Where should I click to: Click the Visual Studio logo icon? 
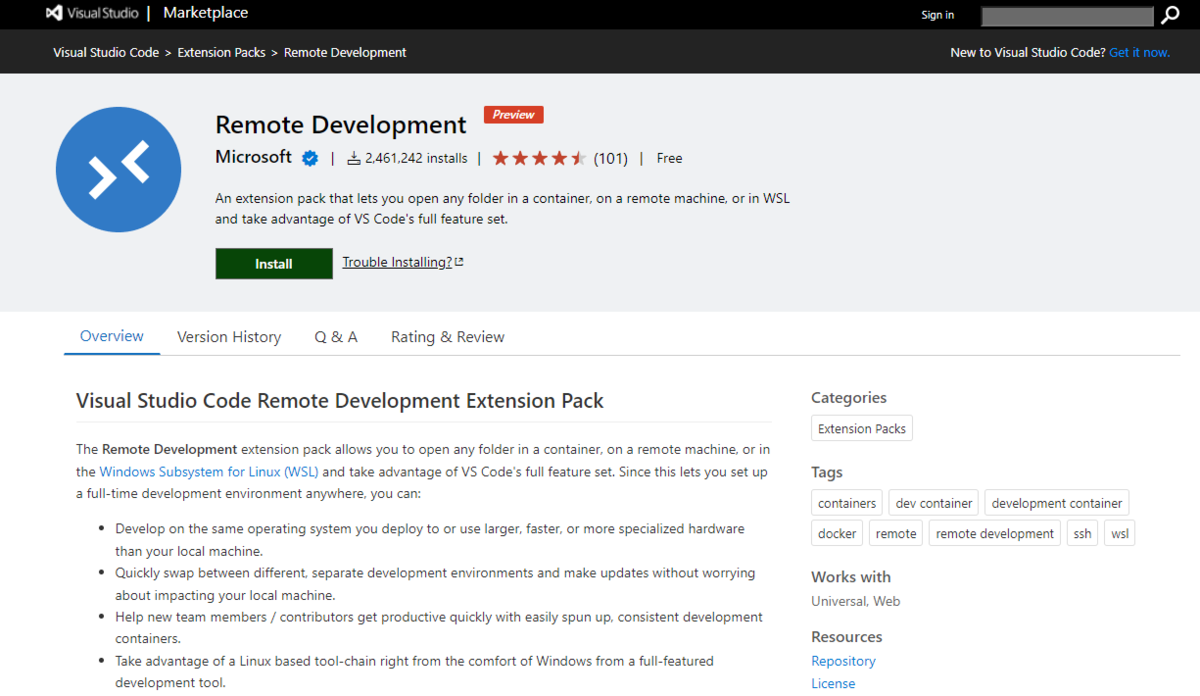pyautogui.click(x=55, y=14)
